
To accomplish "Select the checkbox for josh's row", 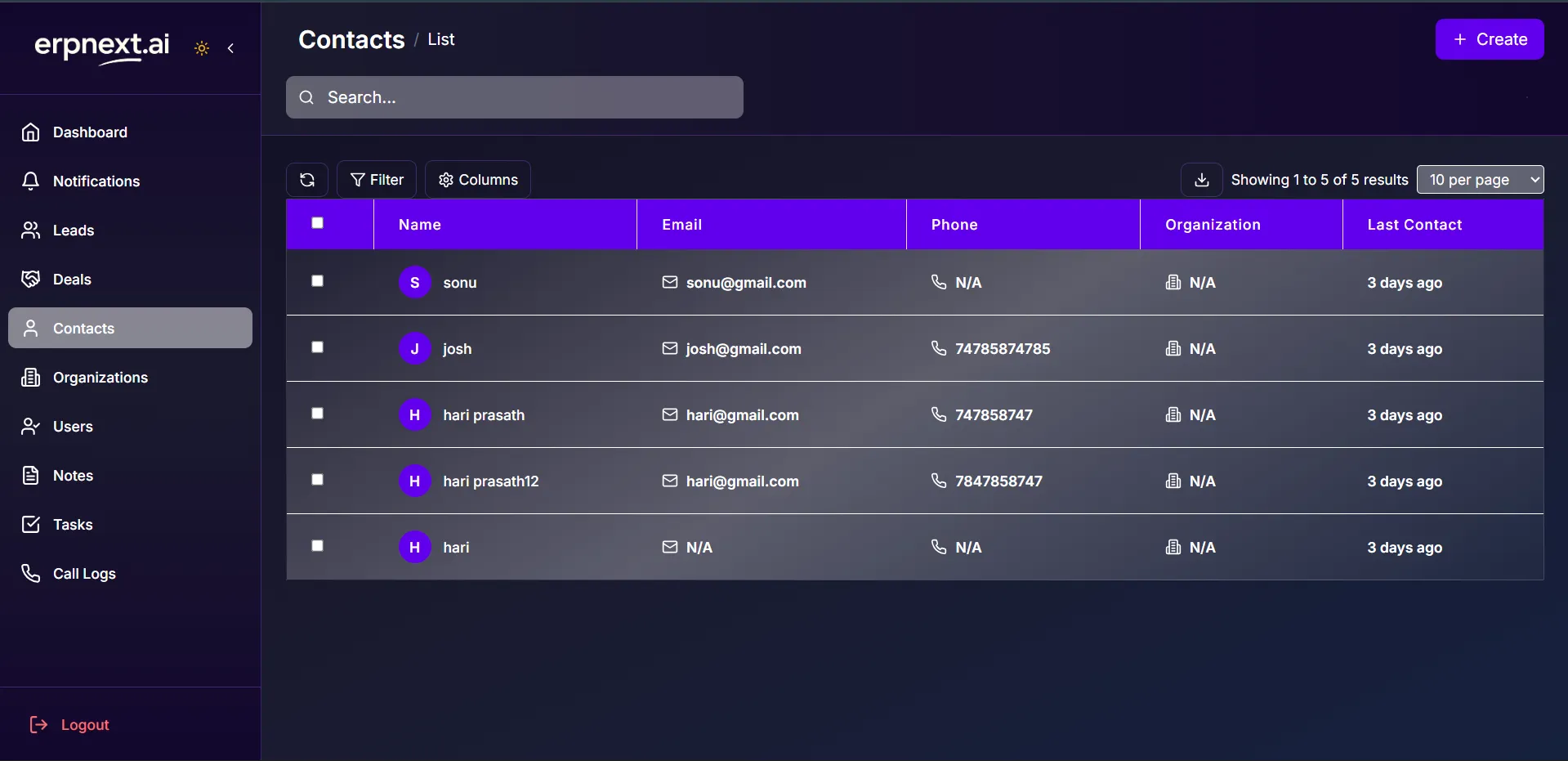I will point(318,347).
